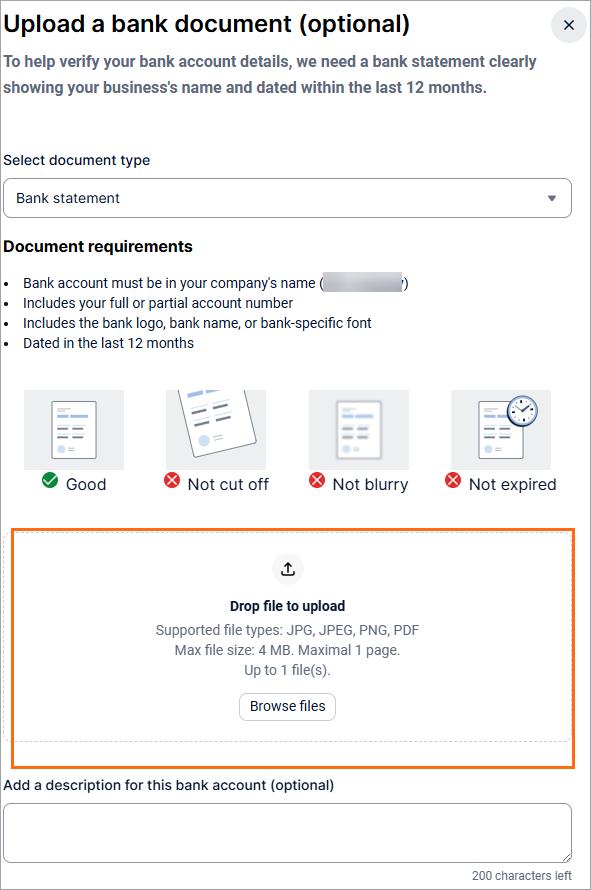Image resolution: width=591 pixels, height=890 pixels.
Task: Click 'Dated in the last 12 months' requirement
Action: (x=108, y=343)
